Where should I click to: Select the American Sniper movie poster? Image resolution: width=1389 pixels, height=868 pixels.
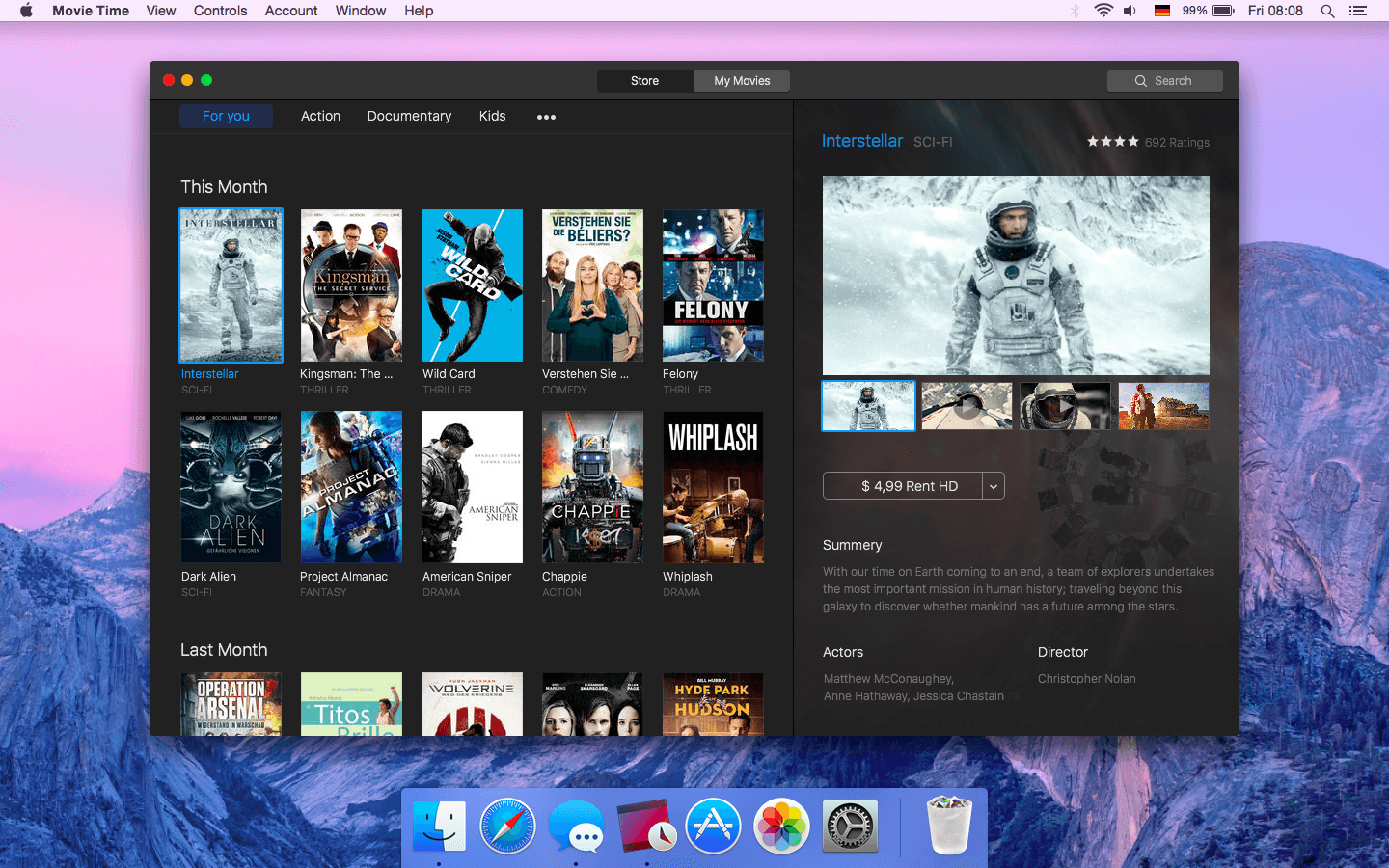472,487
